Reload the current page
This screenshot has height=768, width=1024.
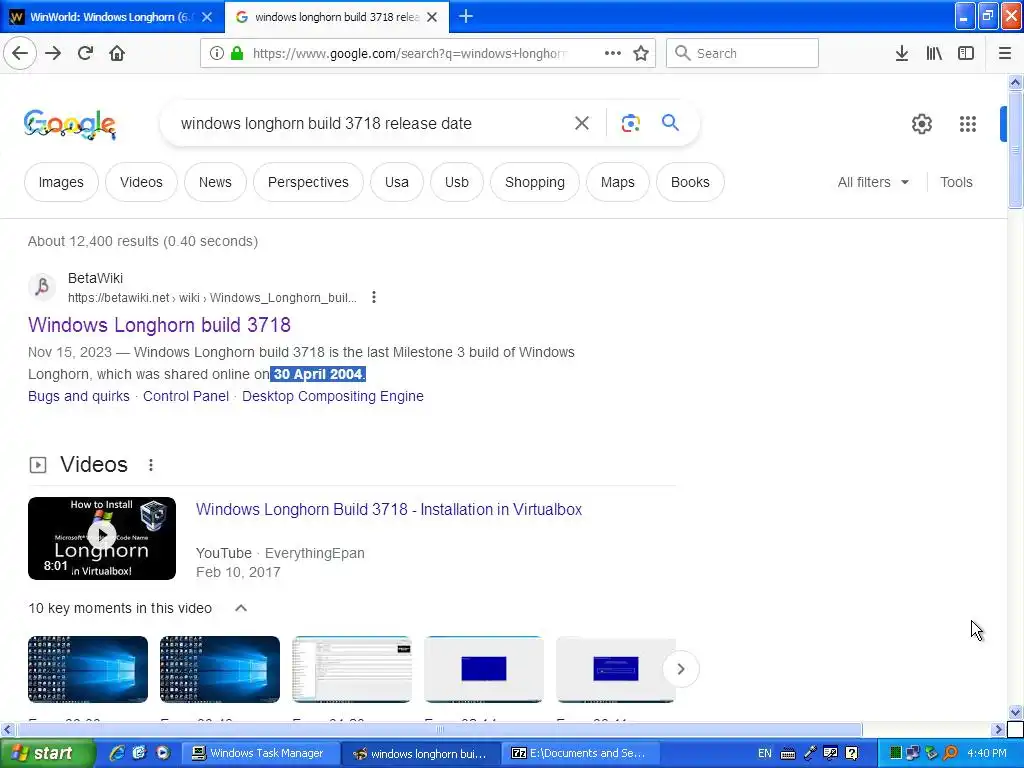click(x=85, y=53)
